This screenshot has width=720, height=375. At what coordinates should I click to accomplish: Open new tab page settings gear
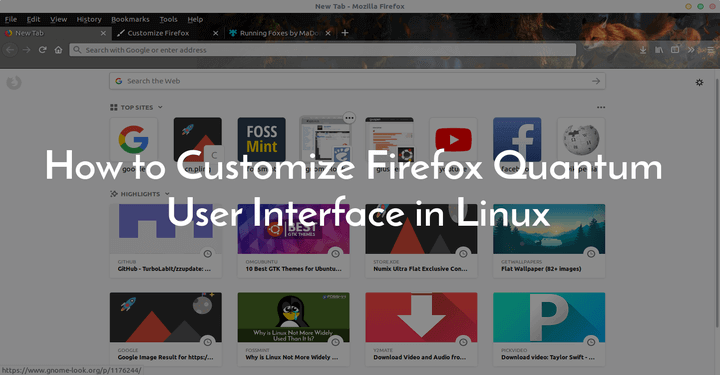(699, 83)
